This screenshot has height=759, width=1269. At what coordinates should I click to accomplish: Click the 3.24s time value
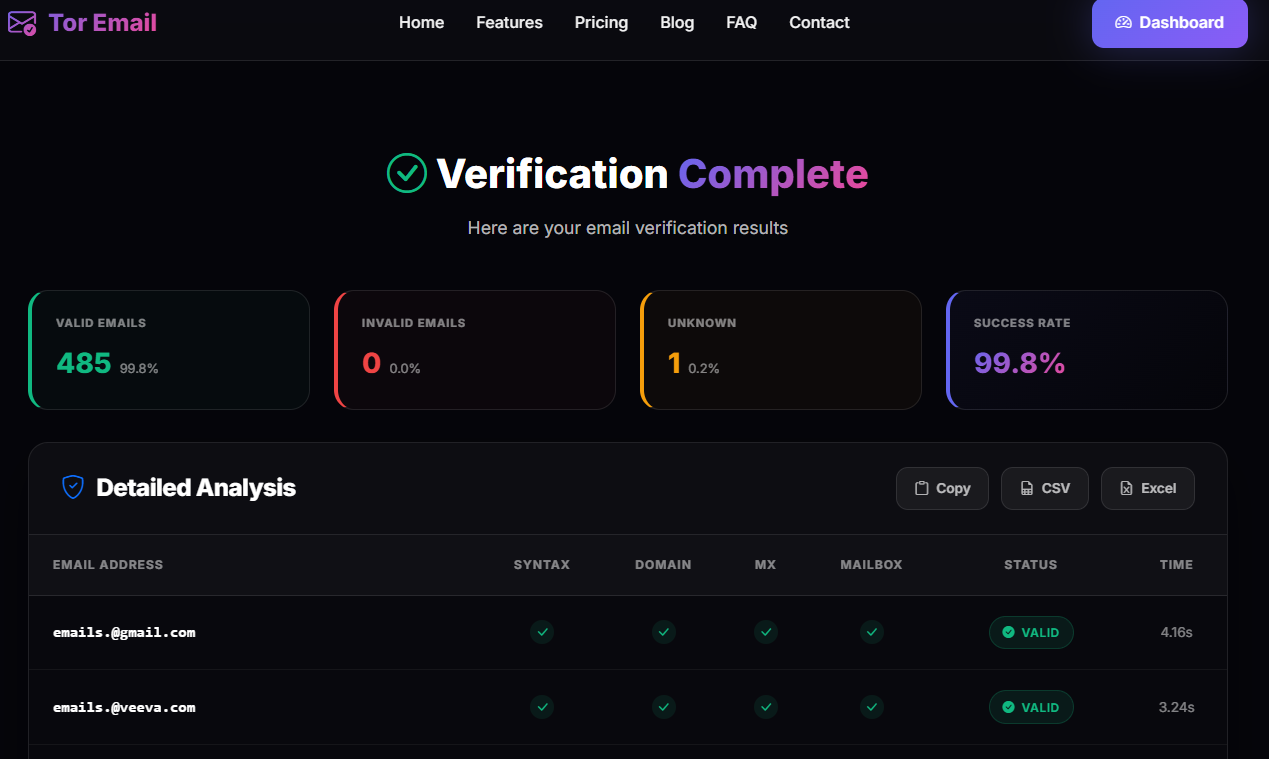[x=1176, y=707]
